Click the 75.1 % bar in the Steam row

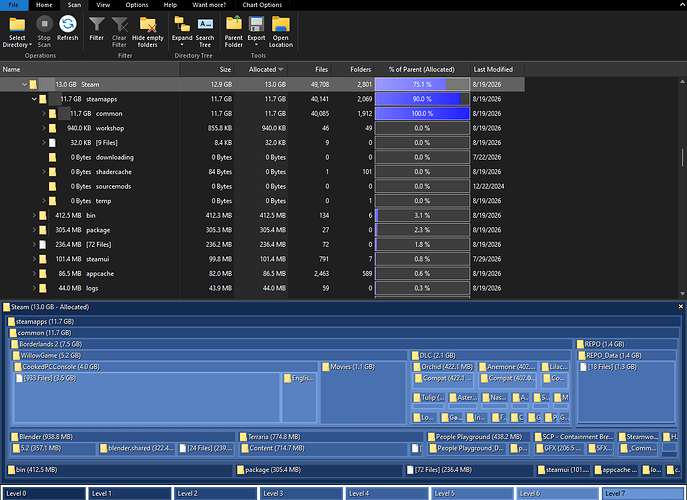tap(422, 85)
